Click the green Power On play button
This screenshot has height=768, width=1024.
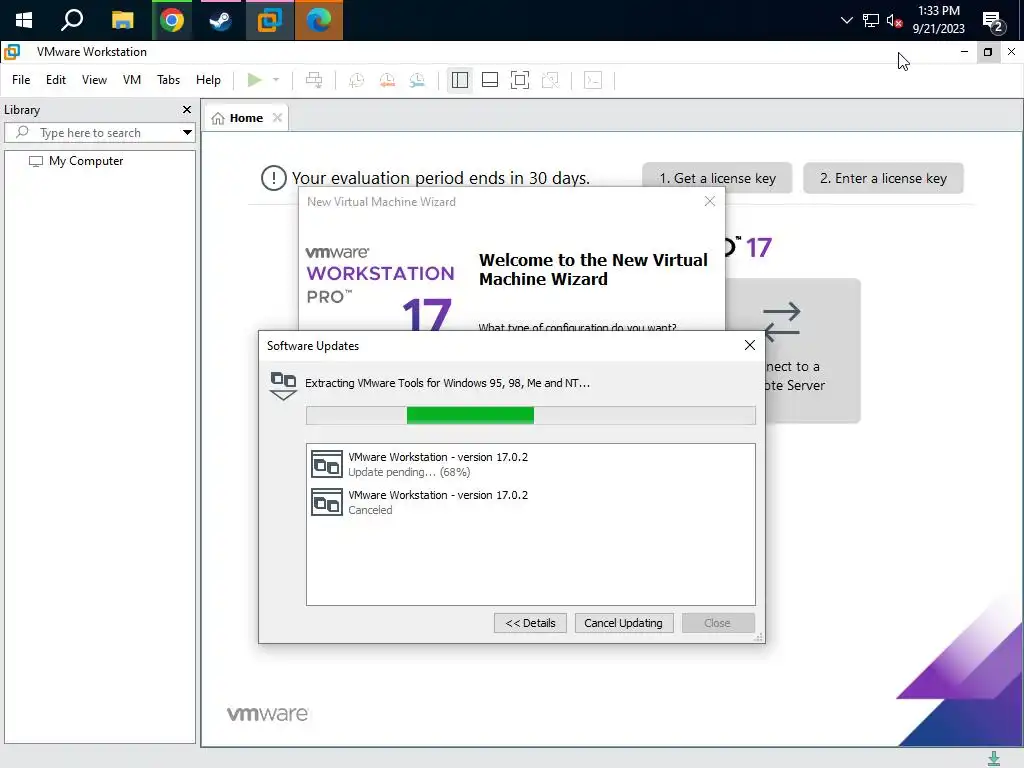[x=255, y=80]
